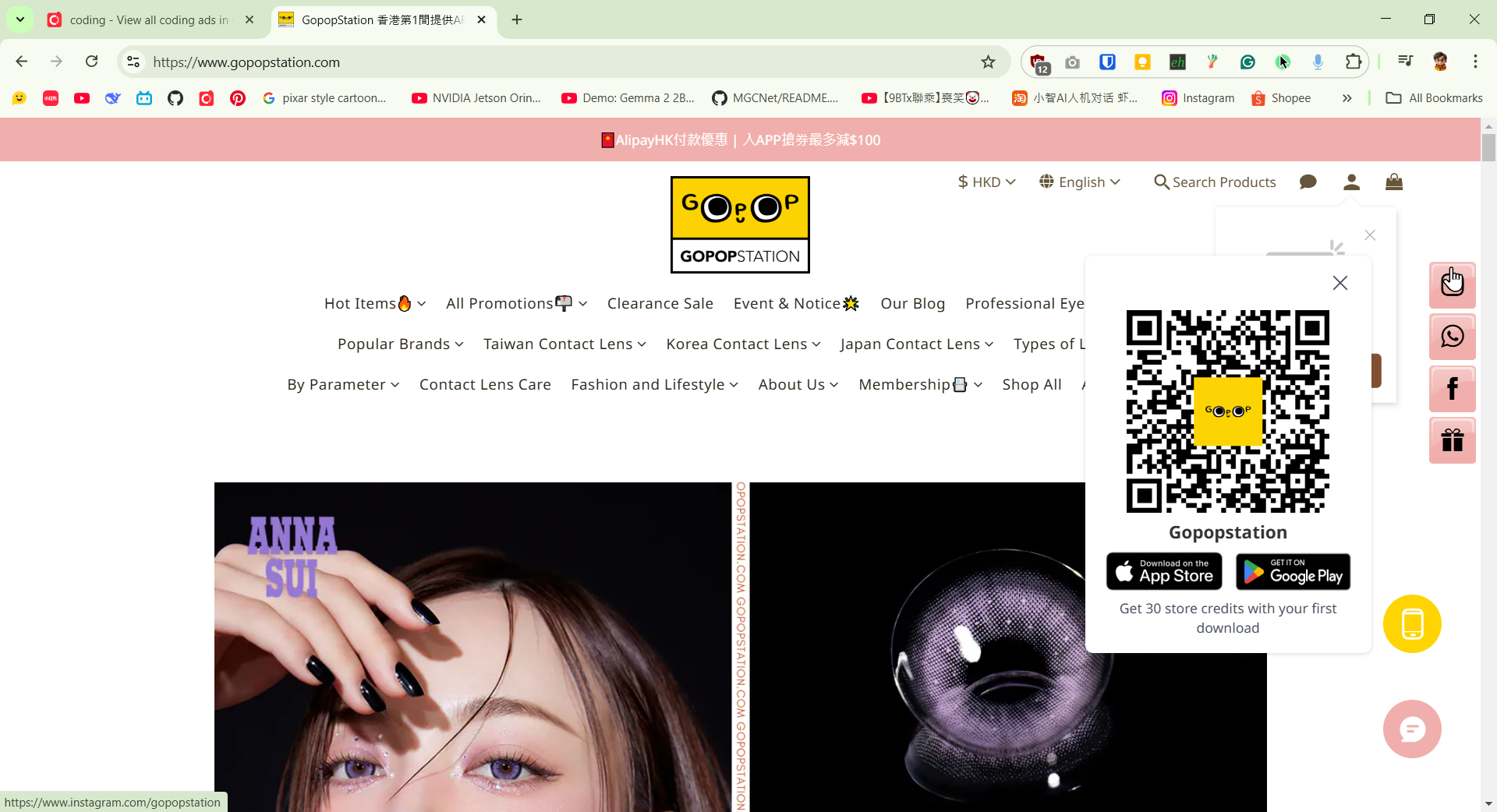Click the chat message bubble icon in header
Image resolution: width=1497 pixels, height=812 pixels.
(x=1308, y=182)
